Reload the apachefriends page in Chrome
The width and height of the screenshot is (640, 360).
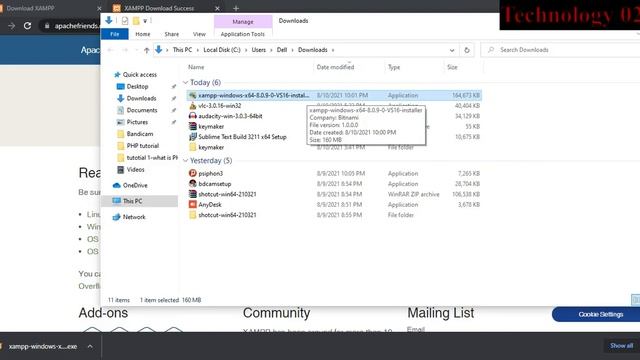[x=27, y=26]
